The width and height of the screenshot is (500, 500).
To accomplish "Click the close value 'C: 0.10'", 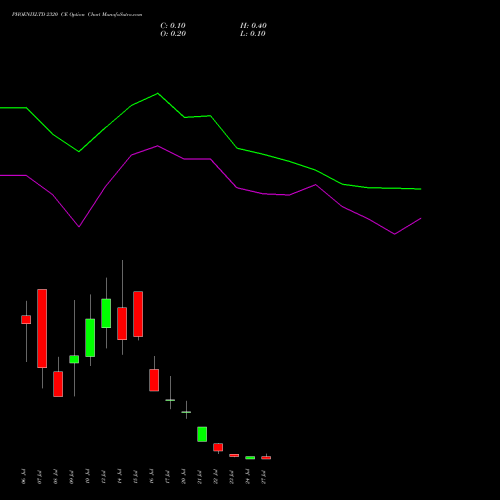I will (x=173, y=26).
